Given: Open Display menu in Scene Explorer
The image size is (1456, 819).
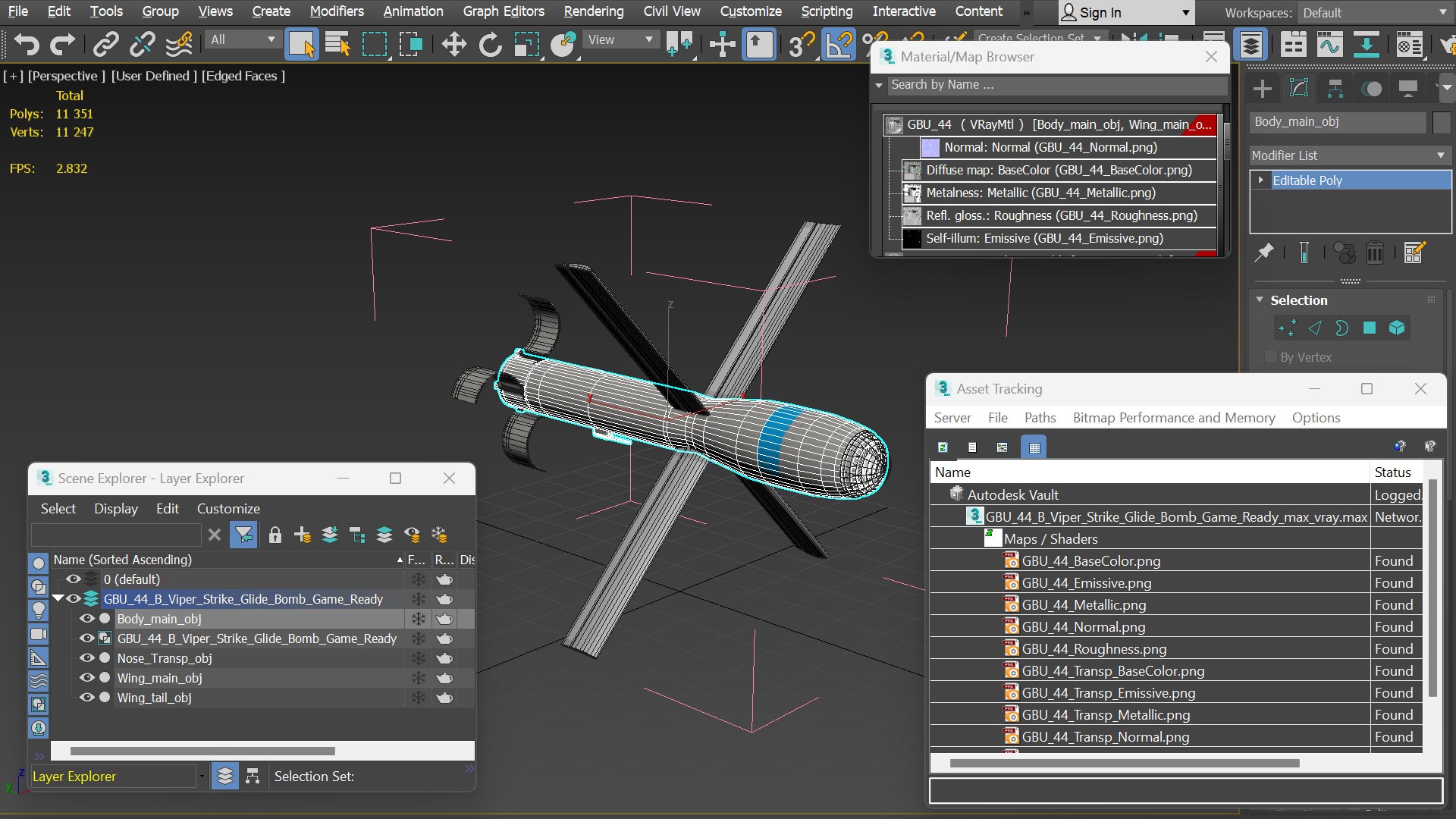Looking at the screenshot, I should tap(116, 509).
